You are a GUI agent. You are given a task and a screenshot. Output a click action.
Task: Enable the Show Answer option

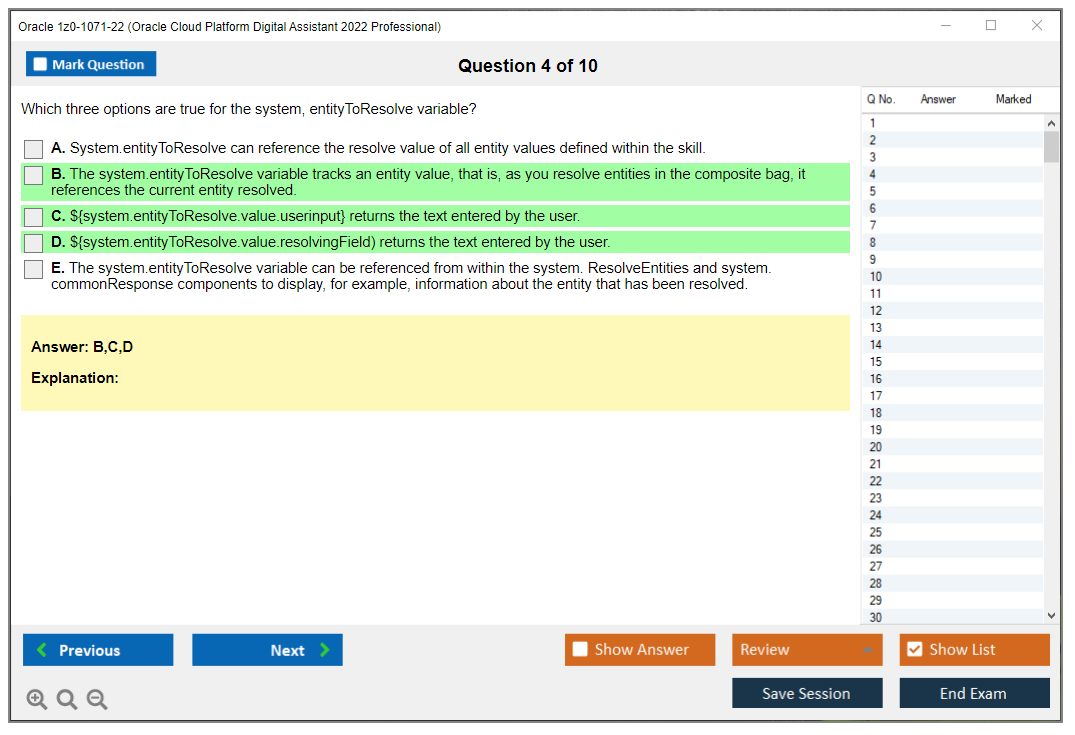pyautogui.click(x=640, y=649)
